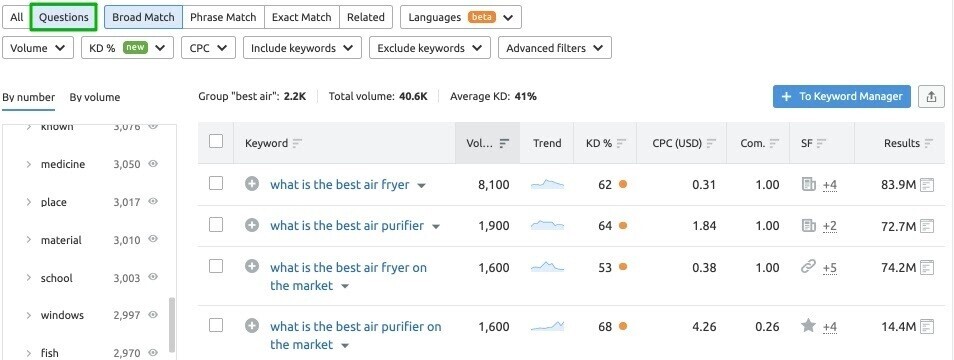Toggle eye icon for school group
This screenshot has height=360, width=954.
point(153,277)
